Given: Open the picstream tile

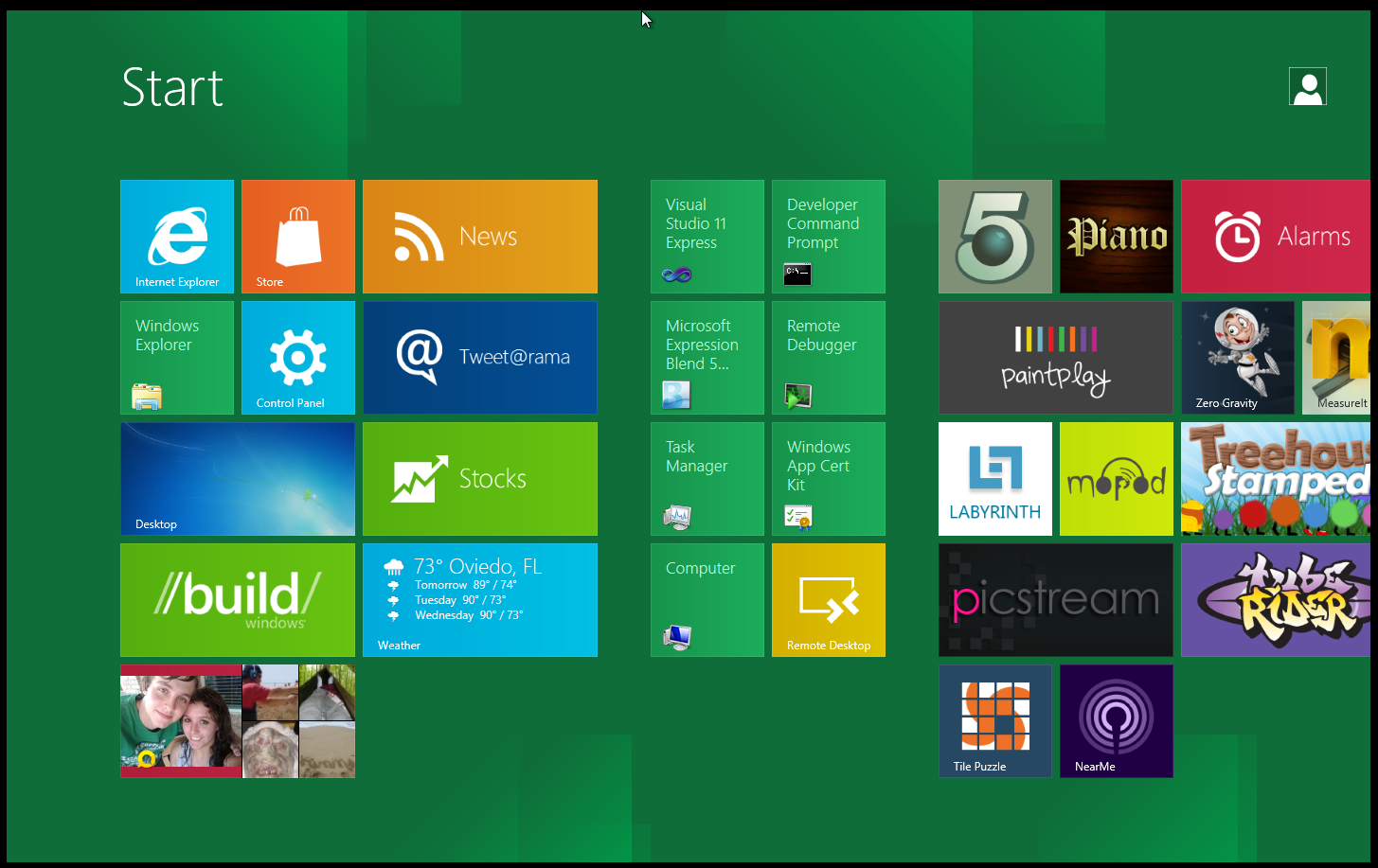Looking at the screenshot, I should pyautogui.click(x=1056, y=600).
